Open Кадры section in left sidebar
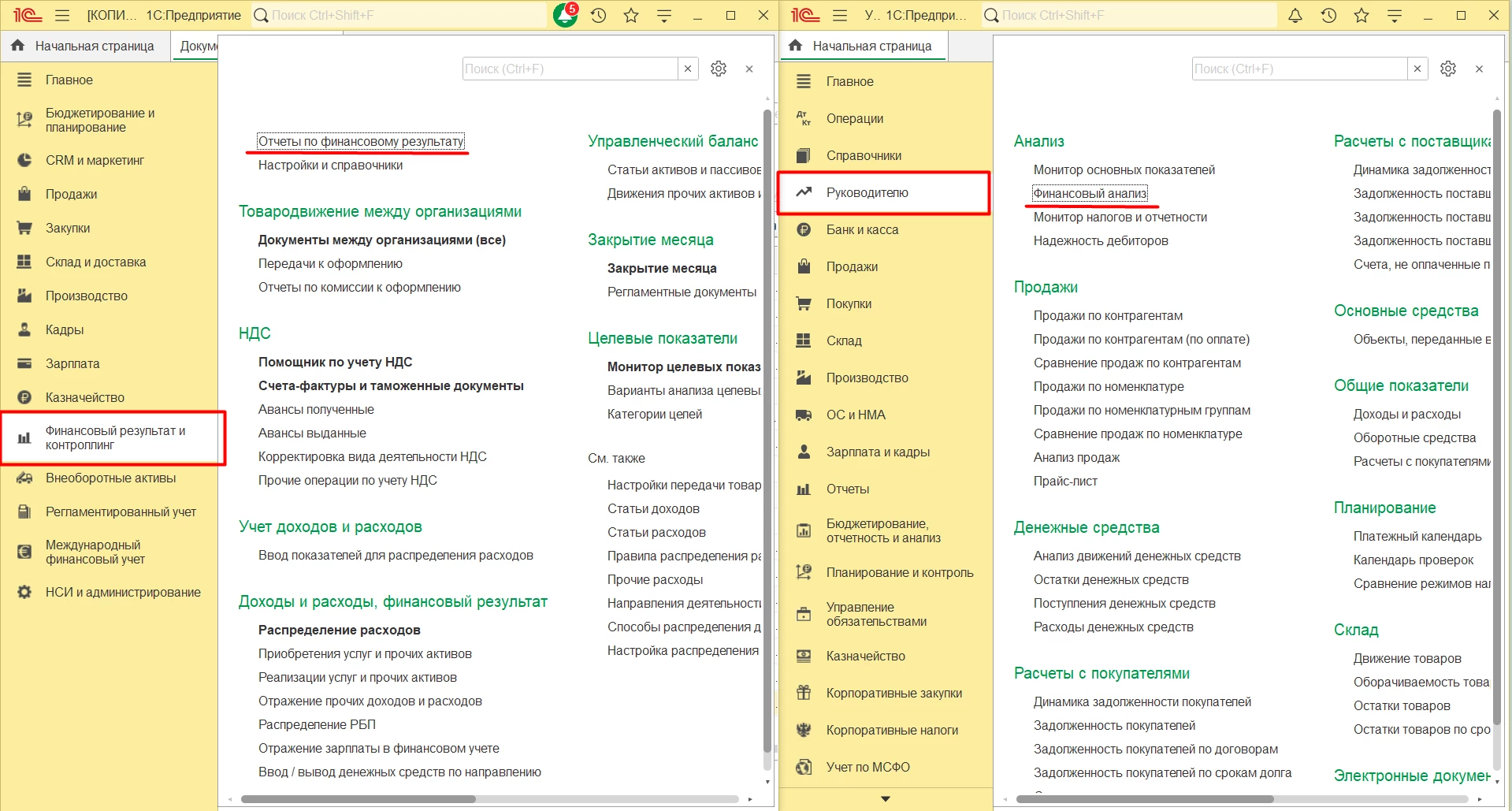The width and height of the screenshot is (1512, 811). tap(109, 329)
